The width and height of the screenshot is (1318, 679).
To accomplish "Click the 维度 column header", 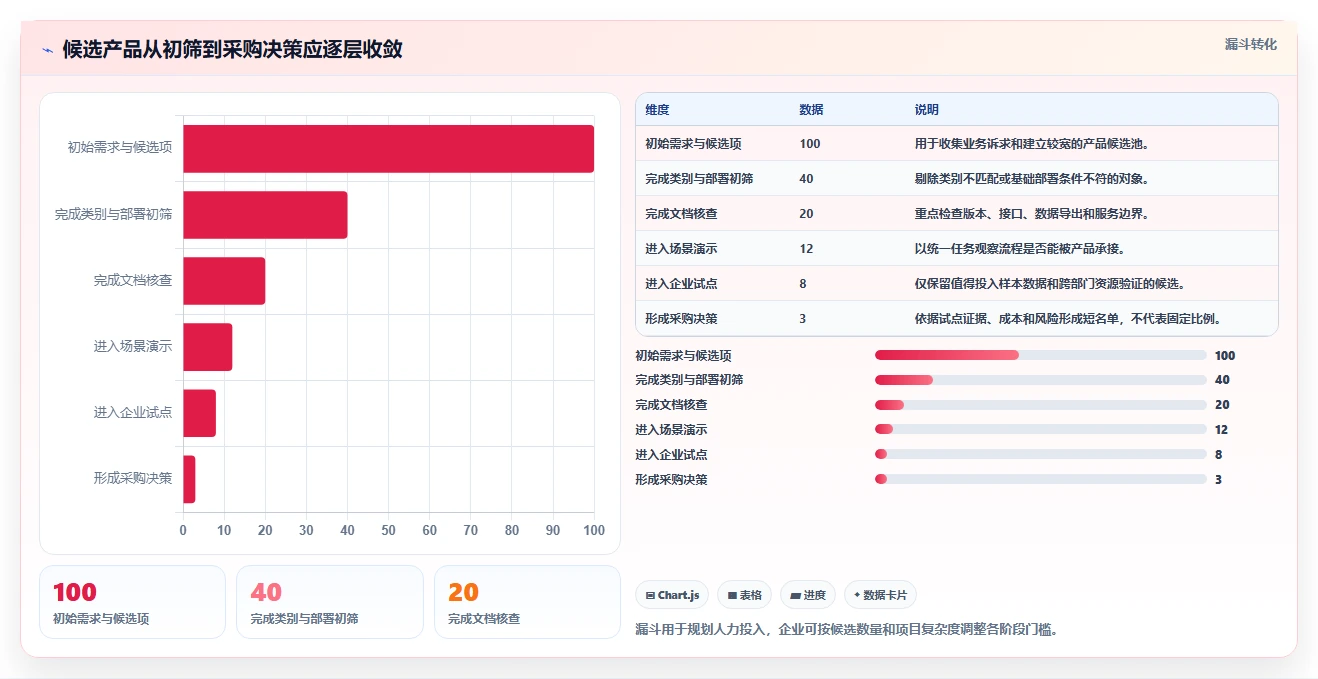I will [x=657, y=110].
